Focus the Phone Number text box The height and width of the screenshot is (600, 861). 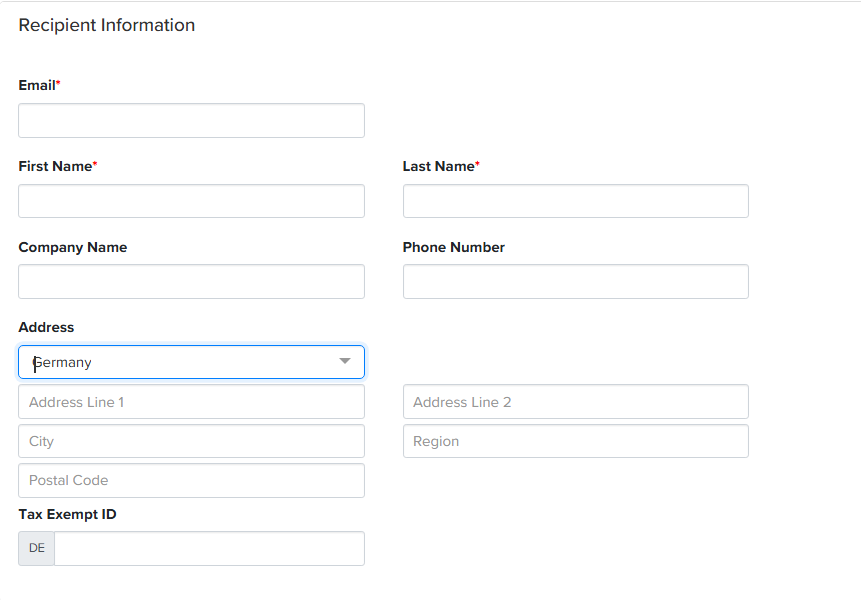pyautogui.click(x=575, y=282)
